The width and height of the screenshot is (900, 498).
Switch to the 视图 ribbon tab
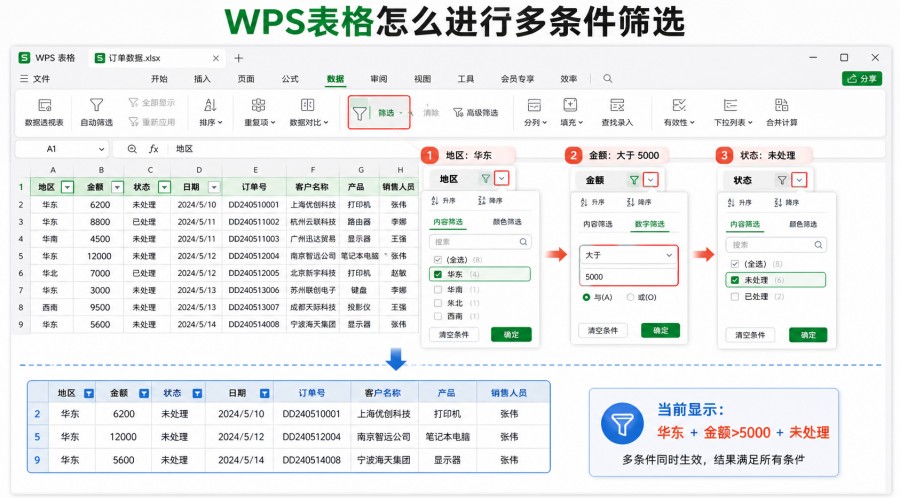[x=422, y=79]
